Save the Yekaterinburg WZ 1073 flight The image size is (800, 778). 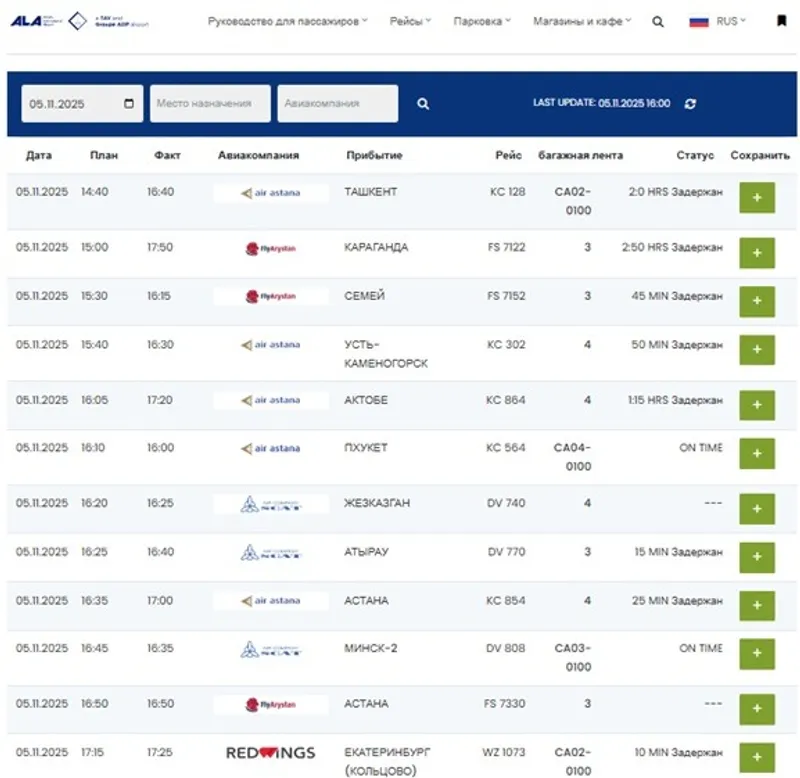pos(757,757)
